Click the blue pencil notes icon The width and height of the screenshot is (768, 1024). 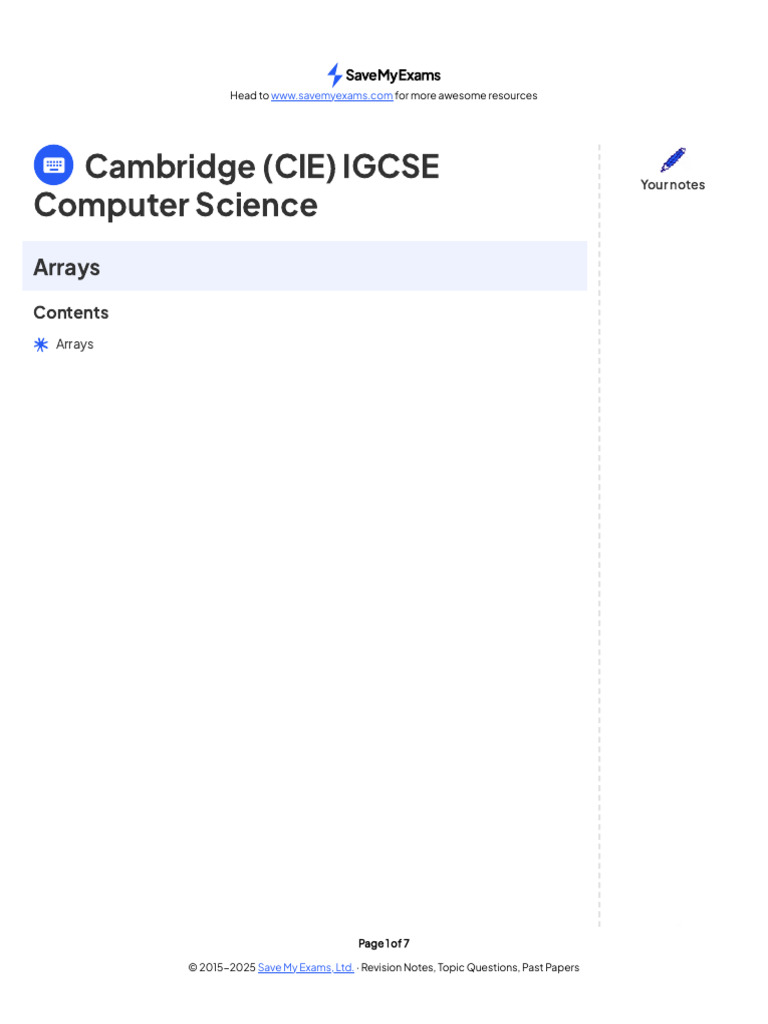coord(673,160)
